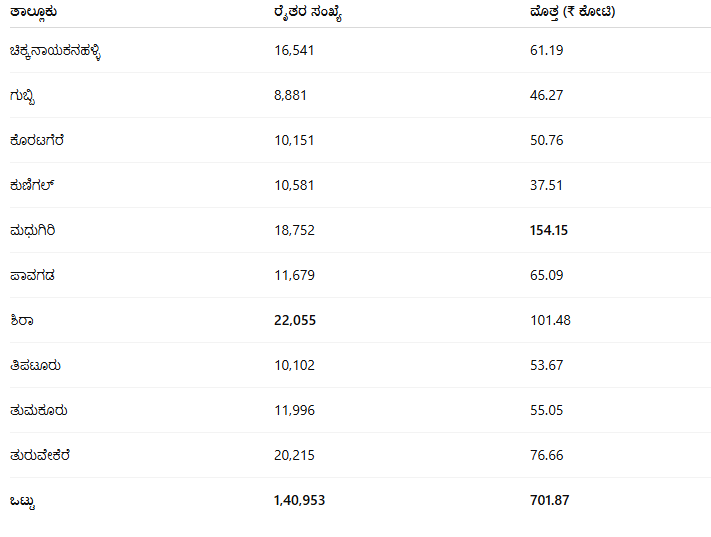Select the ಗುಬ್ಬಿ row name

[24, 95]
